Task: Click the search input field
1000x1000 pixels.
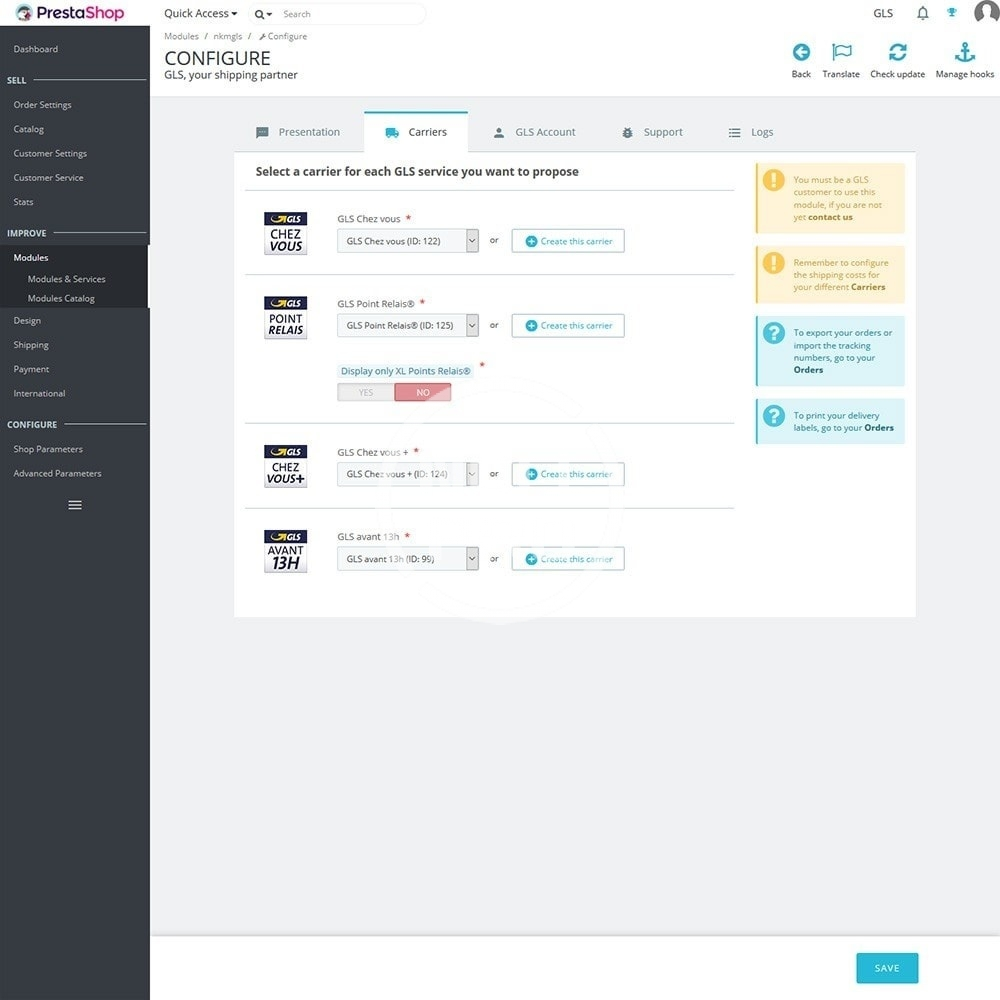Action: 350,14
